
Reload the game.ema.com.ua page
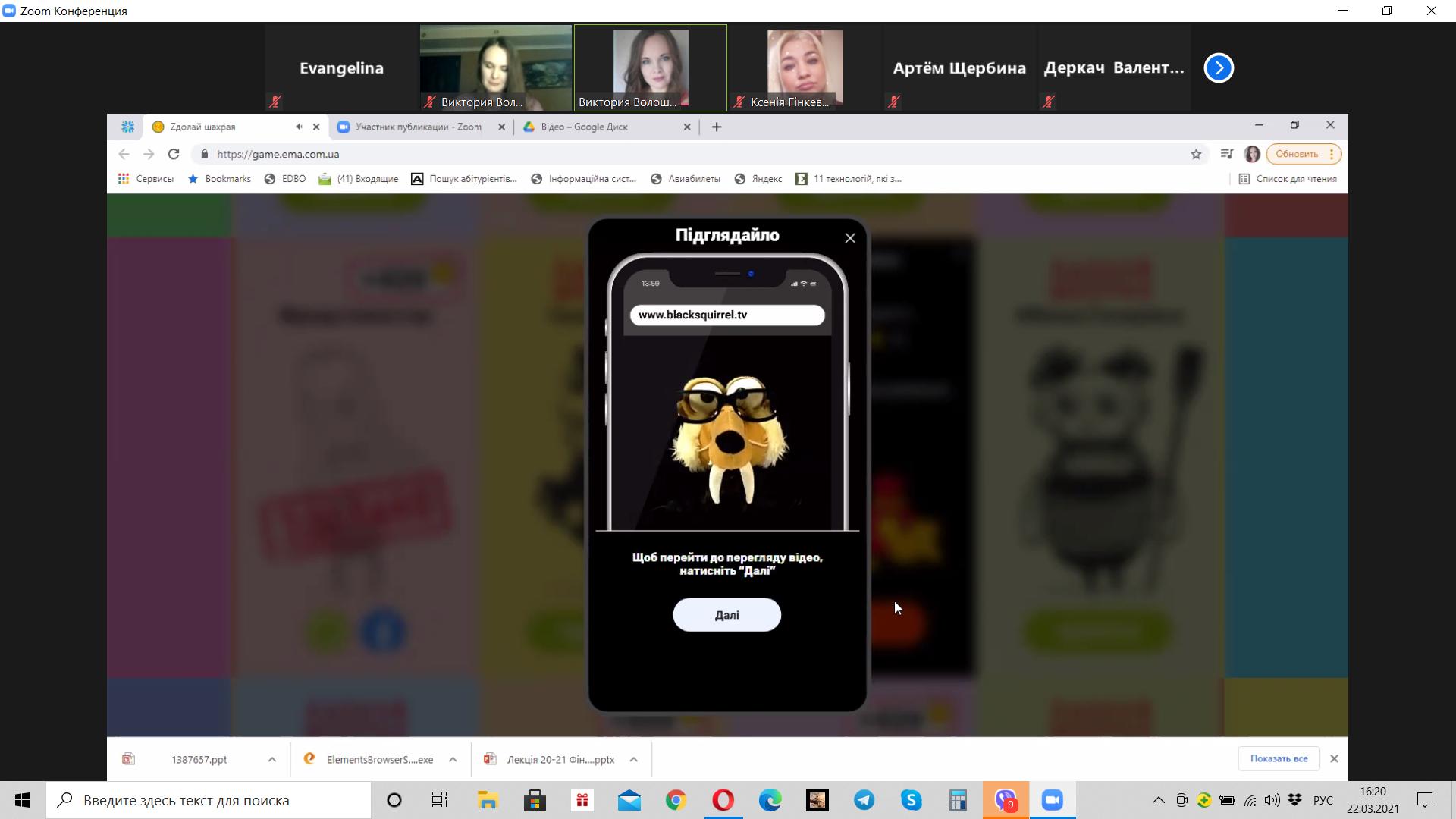[174, 154]
